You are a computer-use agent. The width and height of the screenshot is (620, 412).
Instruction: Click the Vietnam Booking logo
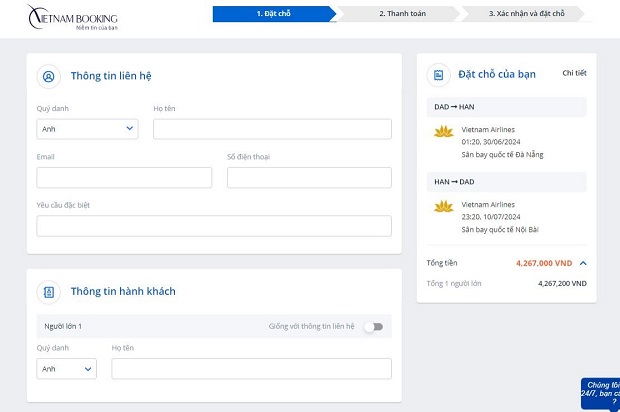pos(73,17)
